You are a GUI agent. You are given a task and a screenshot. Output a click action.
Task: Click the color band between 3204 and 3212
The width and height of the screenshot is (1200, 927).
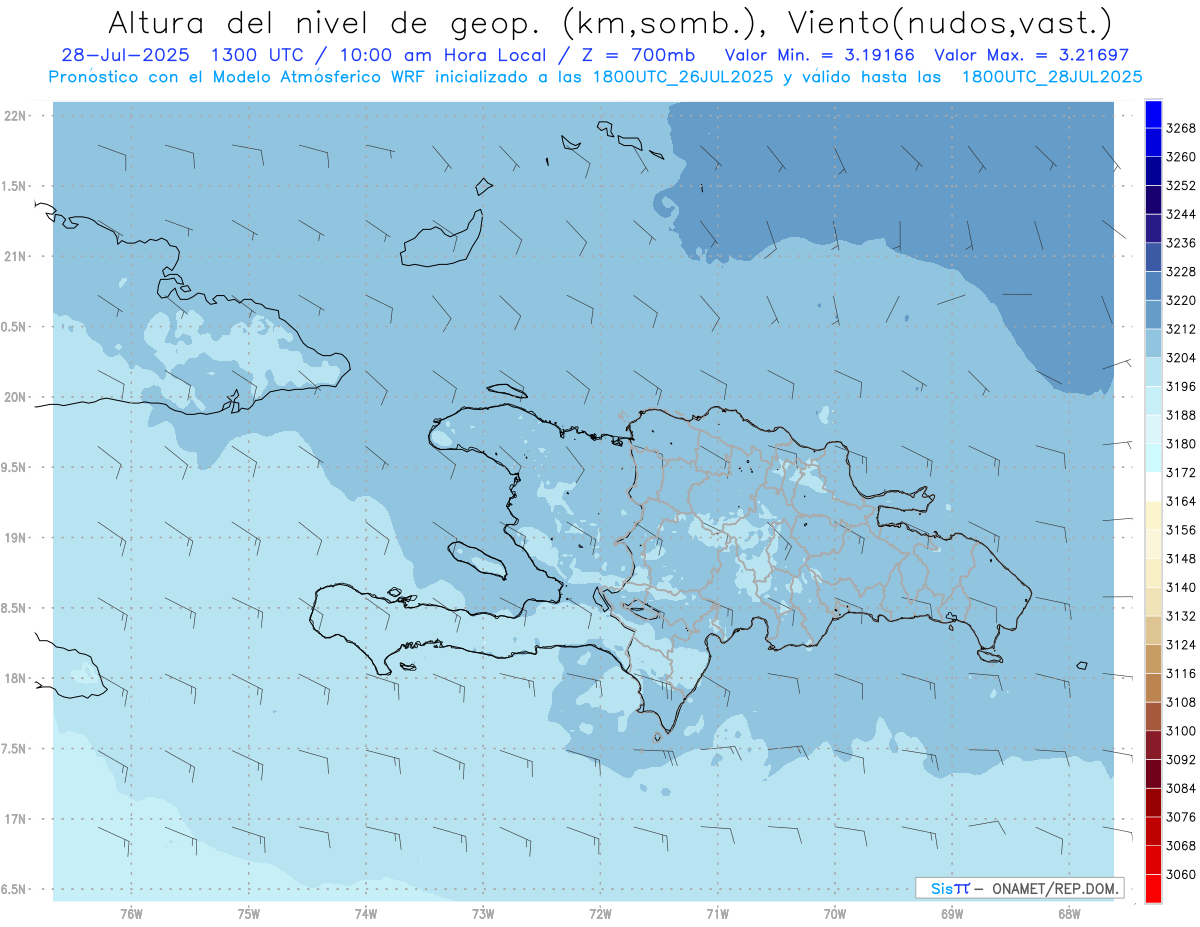coord(1153,343)
